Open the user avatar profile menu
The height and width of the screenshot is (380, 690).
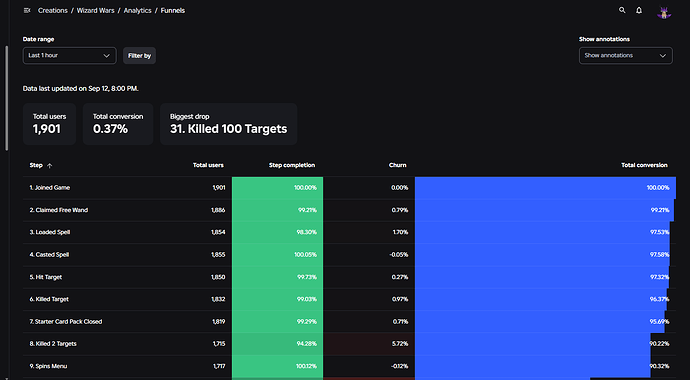point(664,11)
